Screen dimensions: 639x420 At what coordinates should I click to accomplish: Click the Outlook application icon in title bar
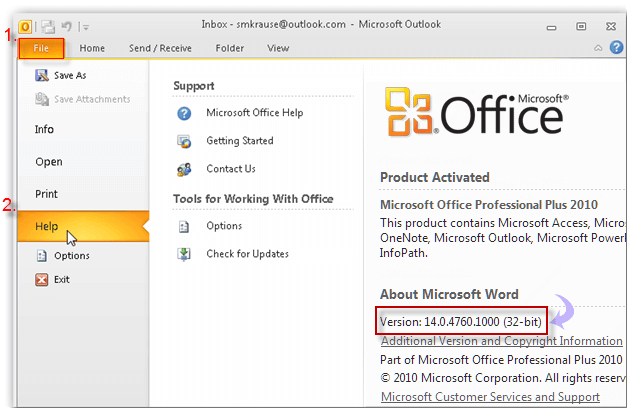[x=25, y=27]
